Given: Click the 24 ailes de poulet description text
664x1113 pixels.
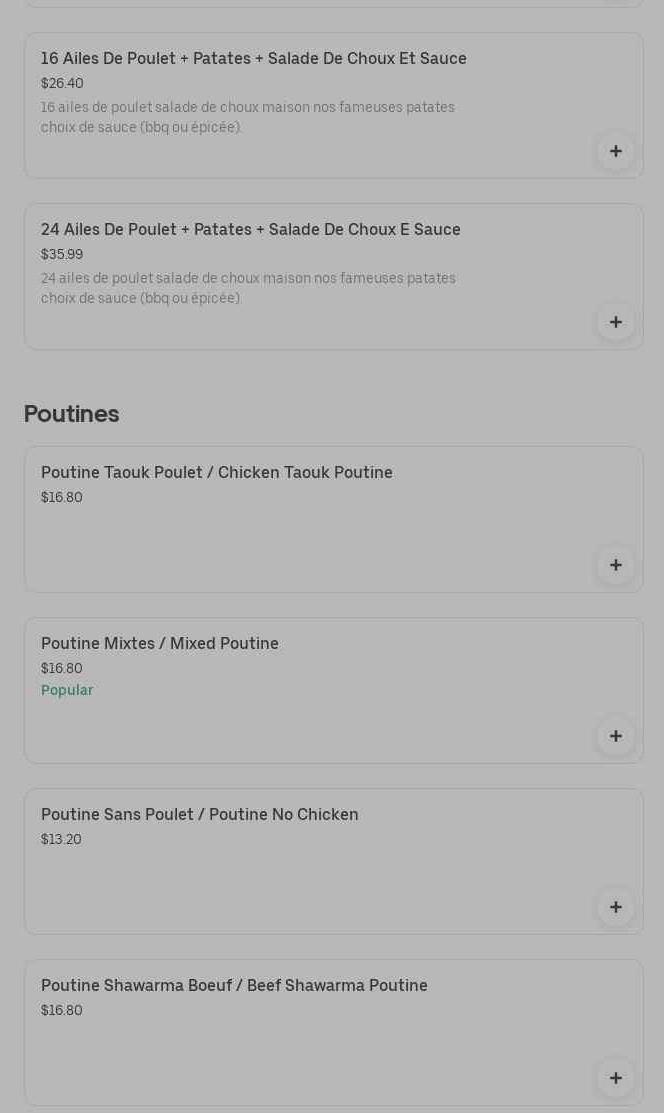Looking at the screenshot, I should tap(247, 288).
